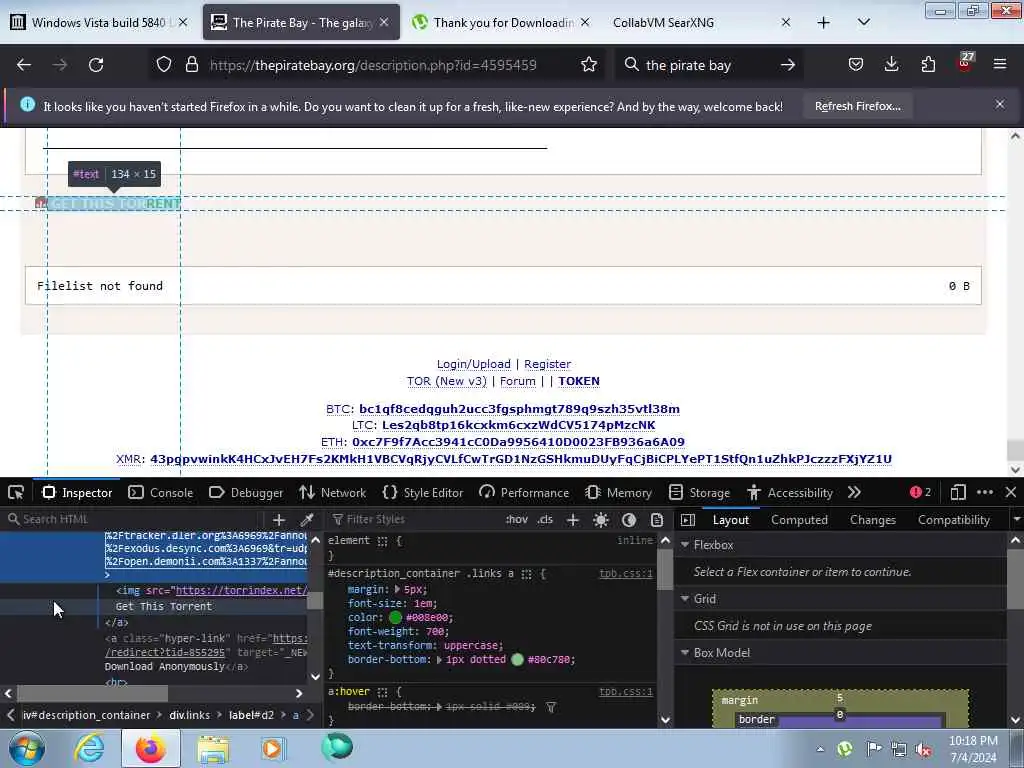The image size is (1024, 768).
Task: Open the TOKEN link
Action: pos(579,381)
